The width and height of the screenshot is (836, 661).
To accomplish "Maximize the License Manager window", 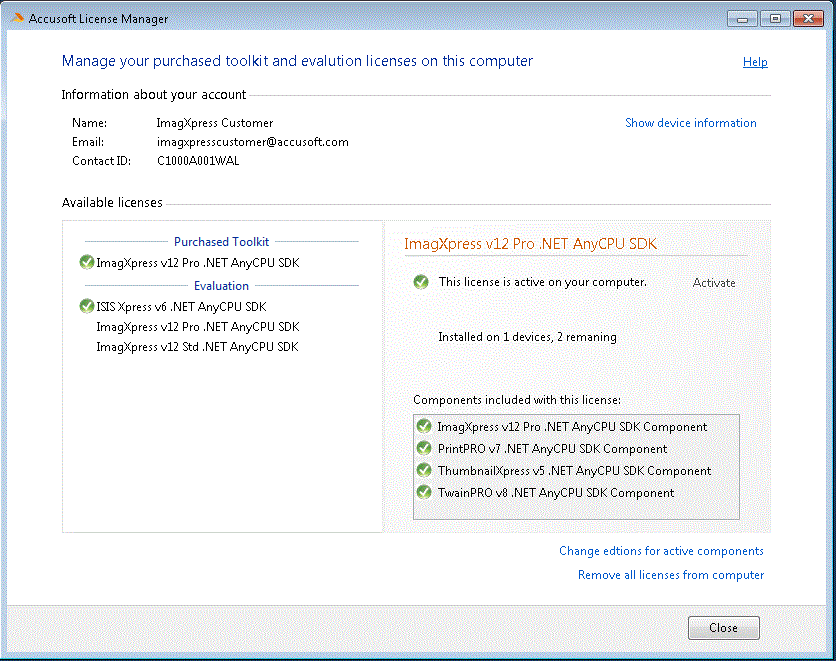I will click(x=774, y=18).
